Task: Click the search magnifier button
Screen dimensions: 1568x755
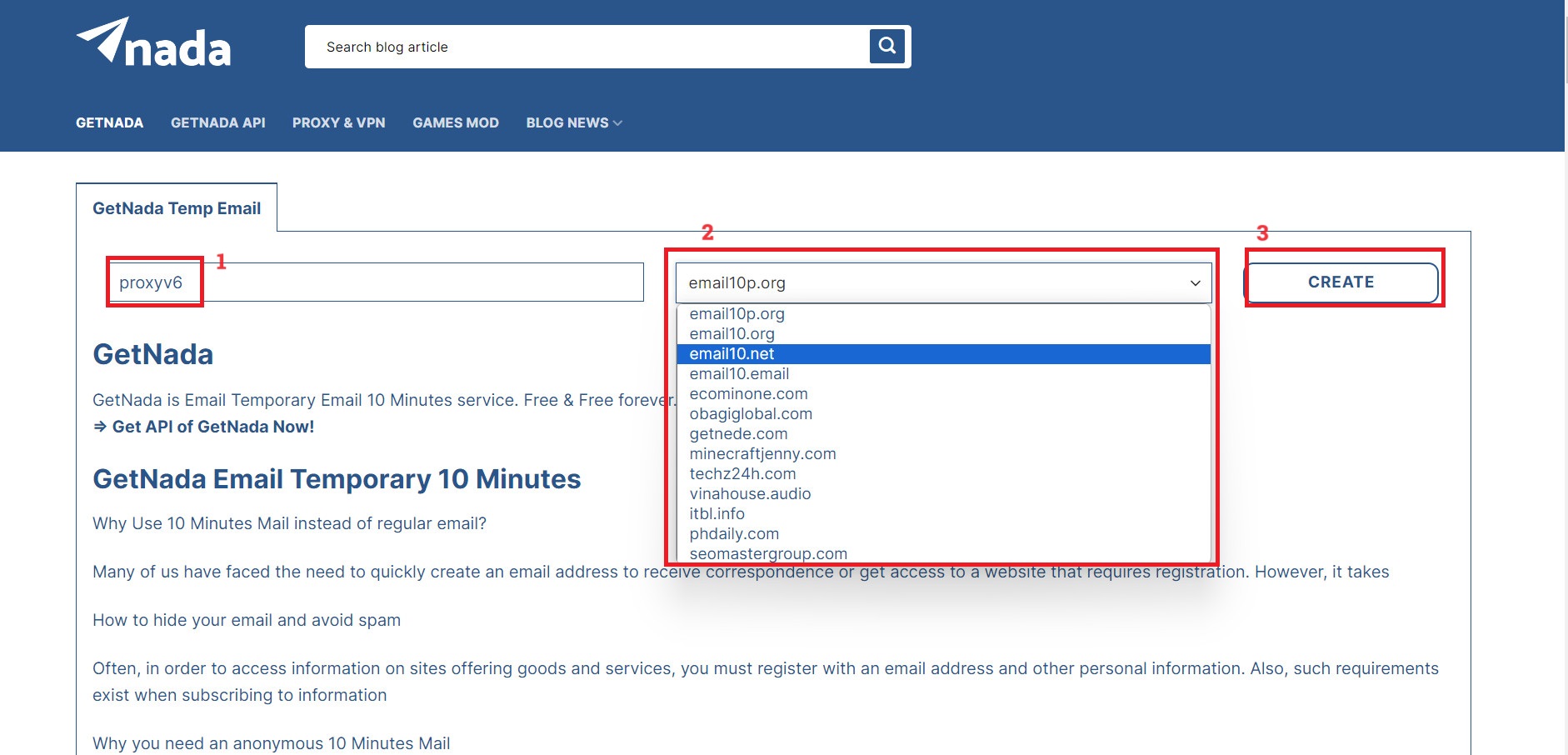Action: pyautogui.click(x=887, y=46)
